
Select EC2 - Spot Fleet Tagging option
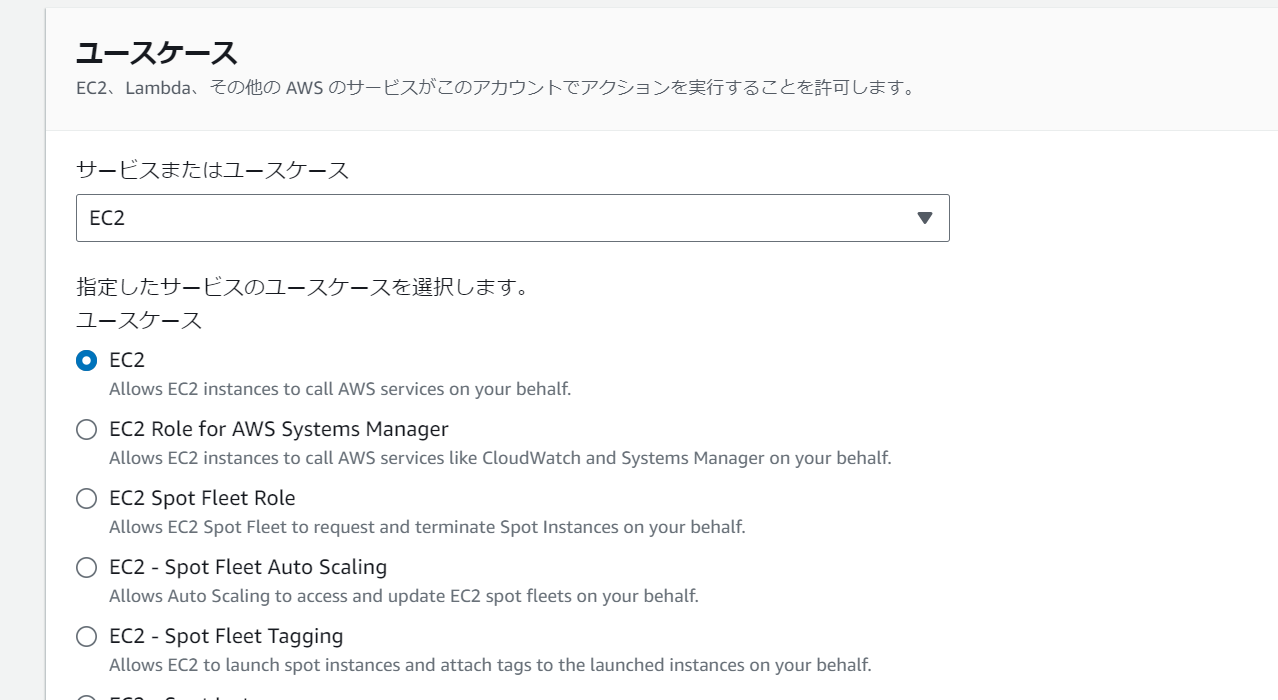pos(86,636)
